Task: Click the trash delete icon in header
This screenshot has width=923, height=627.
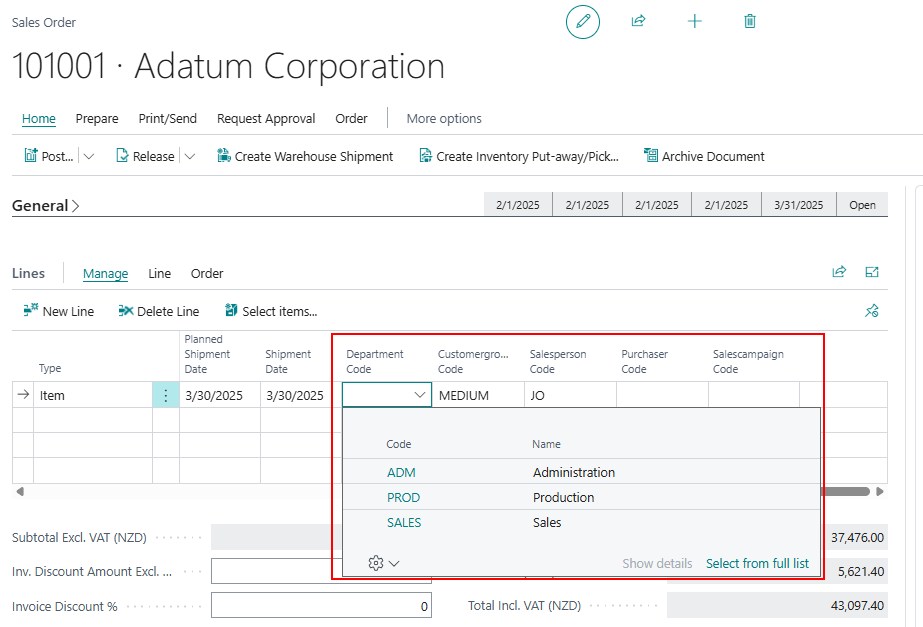Action: point(750,21)
